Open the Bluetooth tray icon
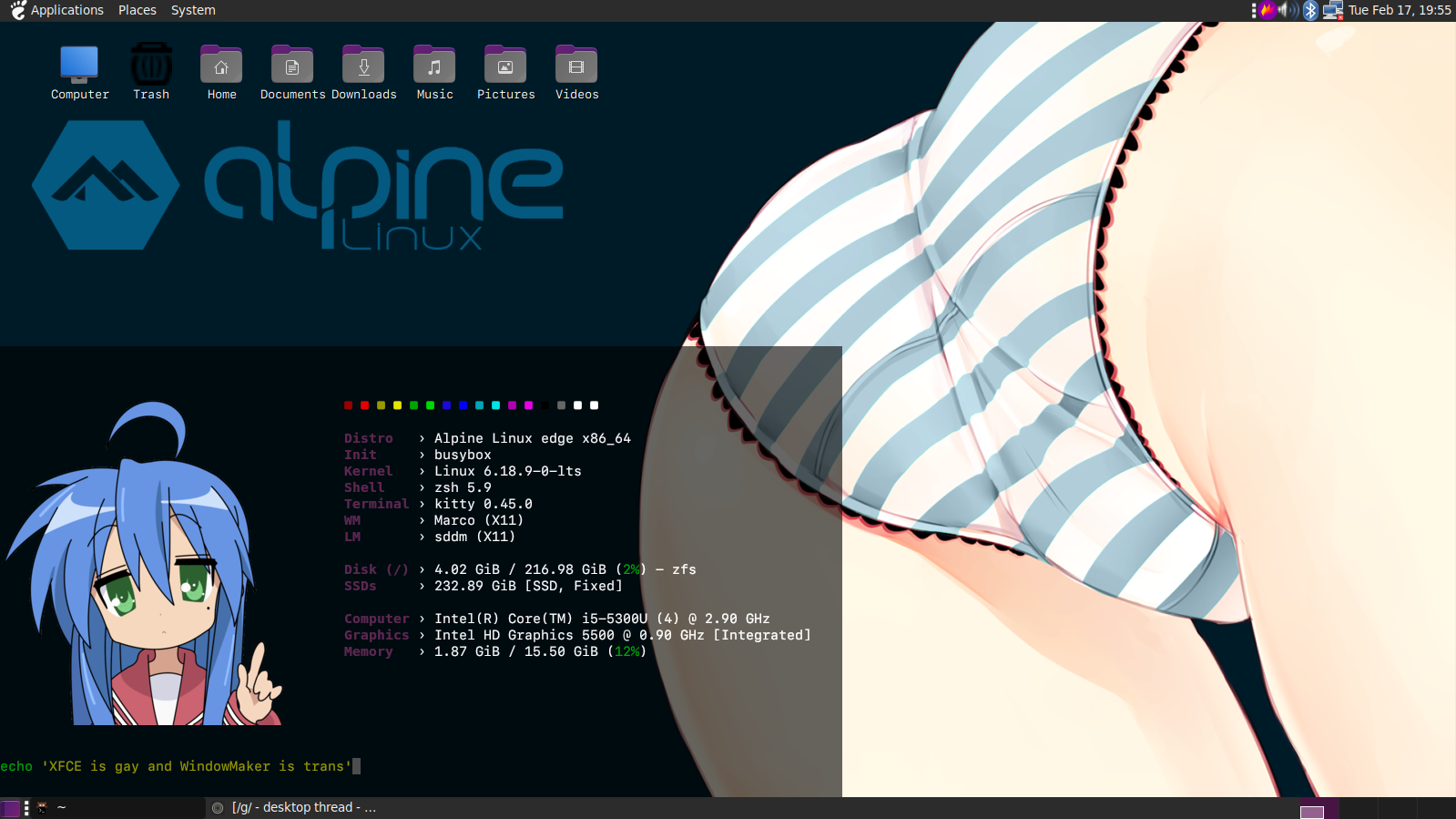 [1310, 10]
